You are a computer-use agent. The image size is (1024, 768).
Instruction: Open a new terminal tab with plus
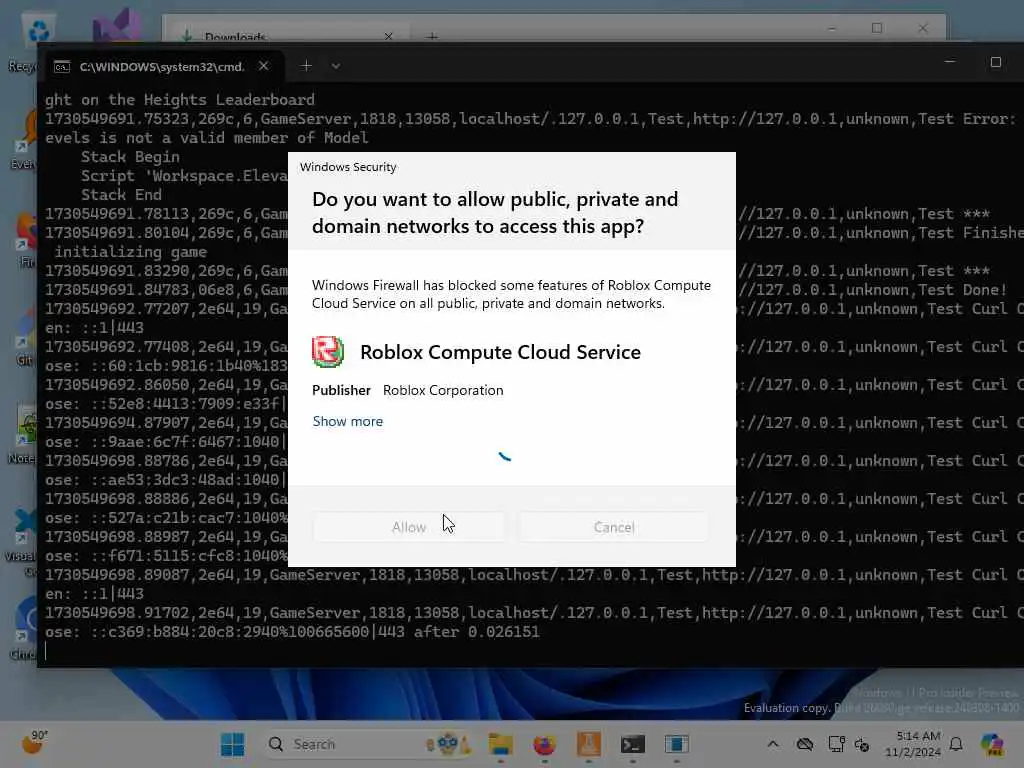click(306, 66)
